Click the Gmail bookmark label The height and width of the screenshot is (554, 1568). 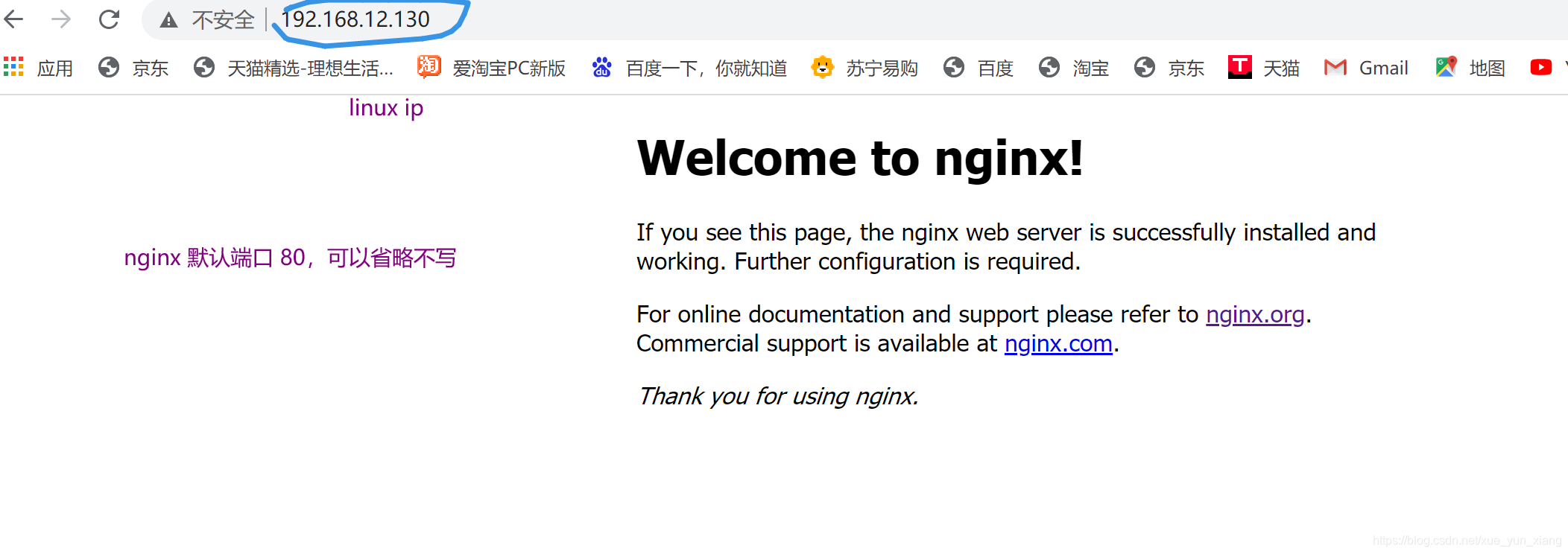coord(1383,69)
